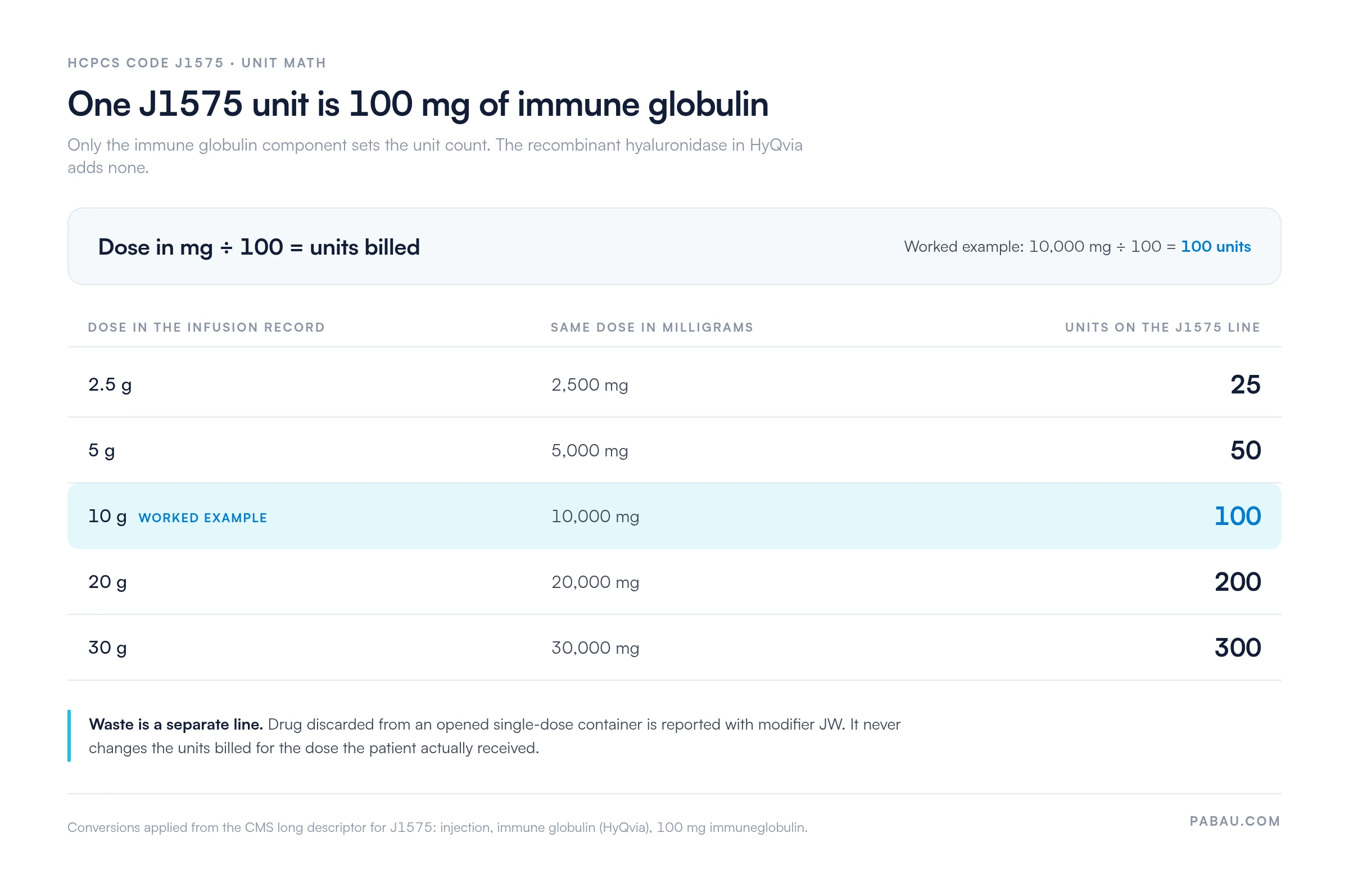Click the HCPCS Code J1575 Unit Math label
The width and height of the screenshot is (1349, 896).
point(197,63)
